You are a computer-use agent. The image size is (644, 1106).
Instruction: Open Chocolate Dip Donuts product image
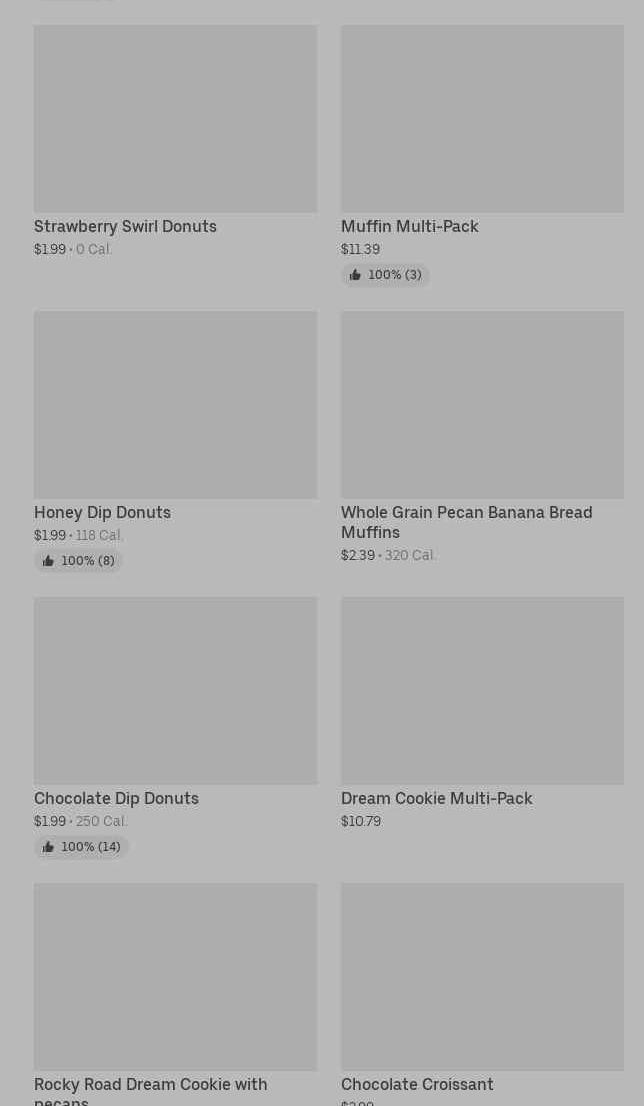click(x=175, y=690)
